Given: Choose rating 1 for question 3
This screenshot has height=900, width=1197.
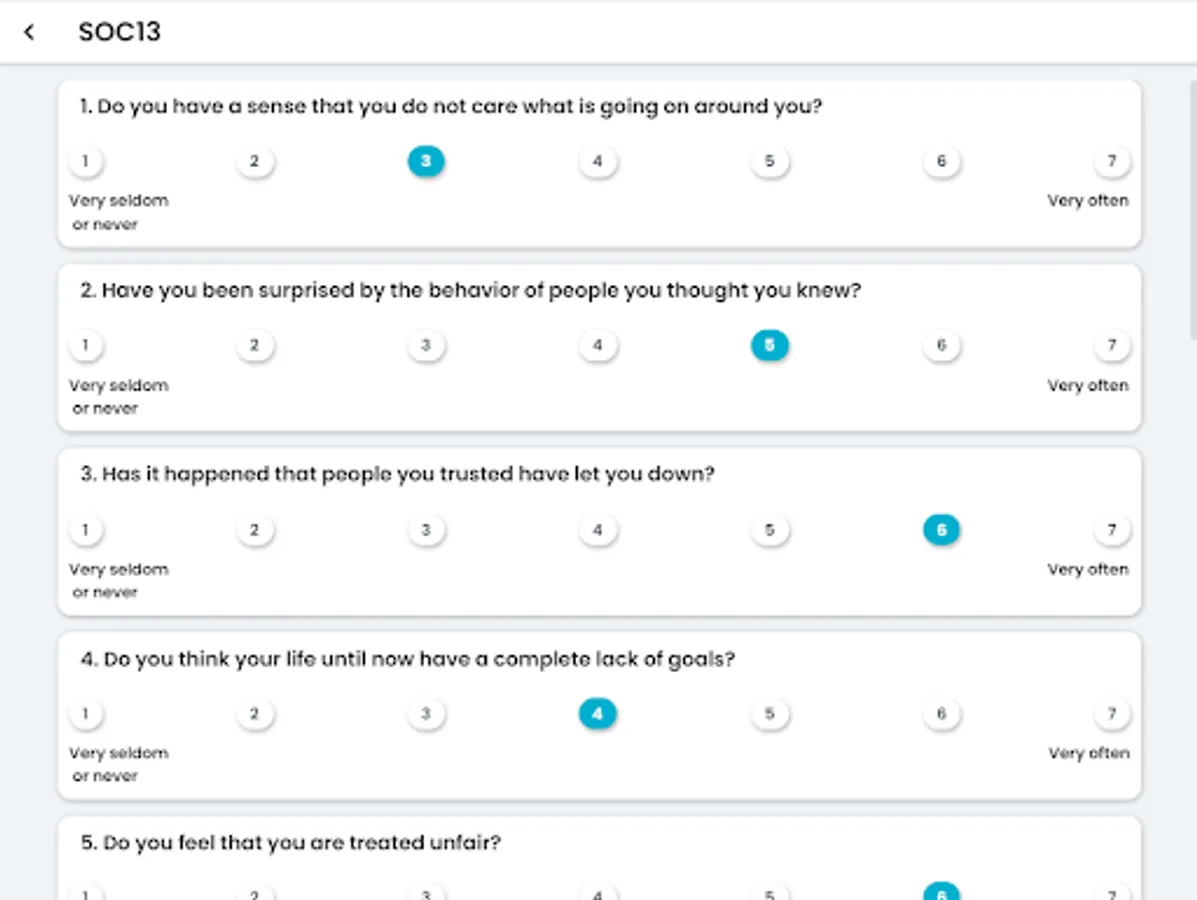Looking at the screenshot, I should [x=86, y=530].
